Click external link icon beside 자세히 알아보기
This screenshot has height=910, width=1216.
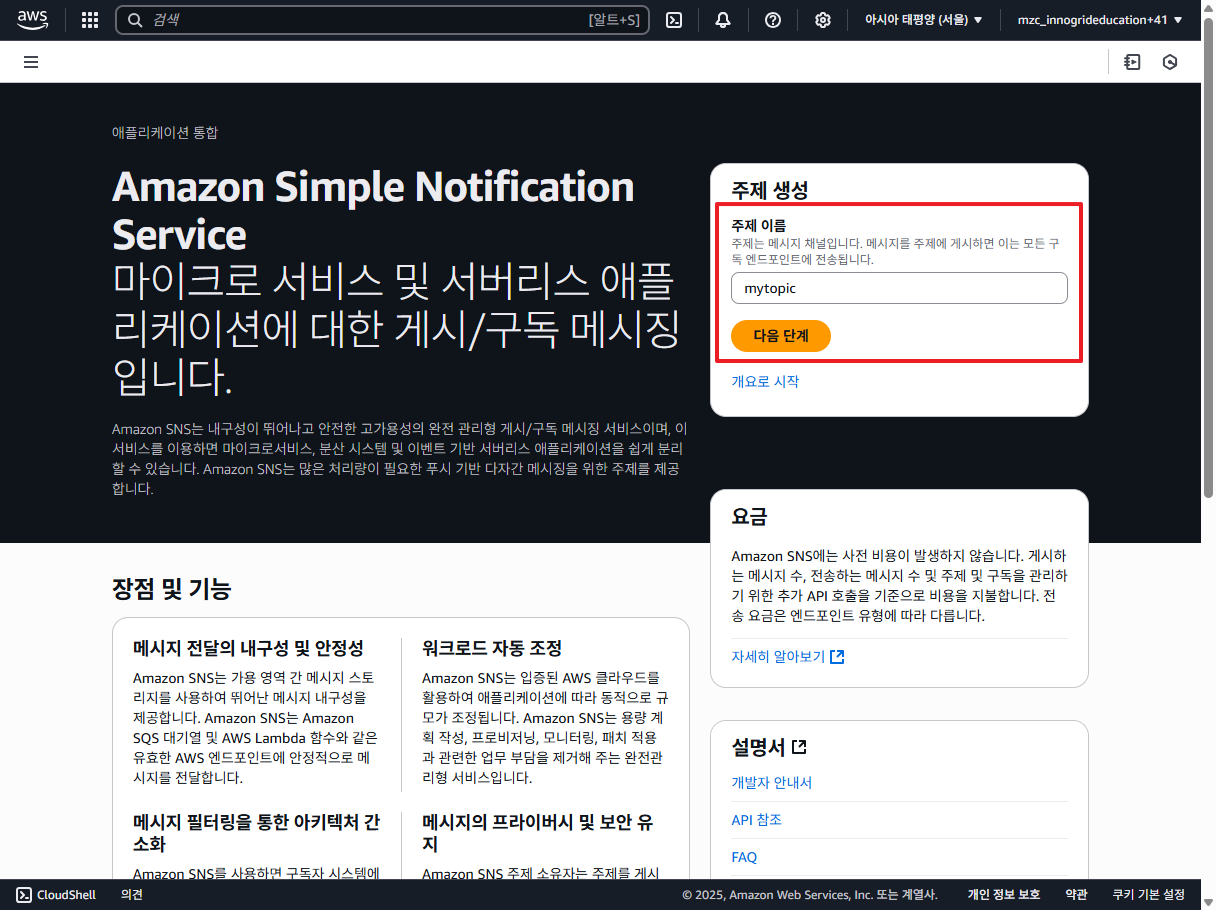[x=837, y=657]
